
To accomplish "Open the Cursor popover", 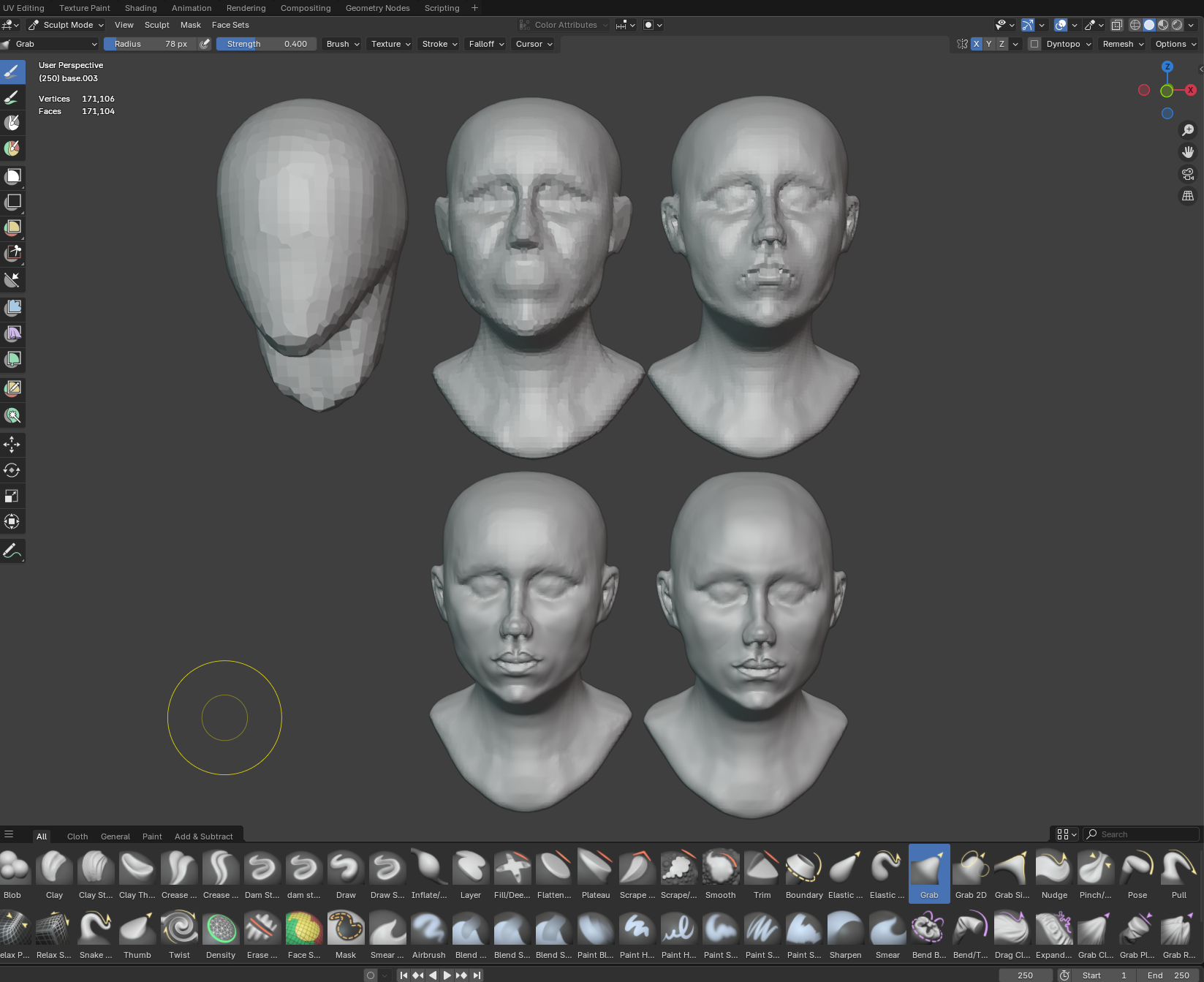I will point(534,44).
